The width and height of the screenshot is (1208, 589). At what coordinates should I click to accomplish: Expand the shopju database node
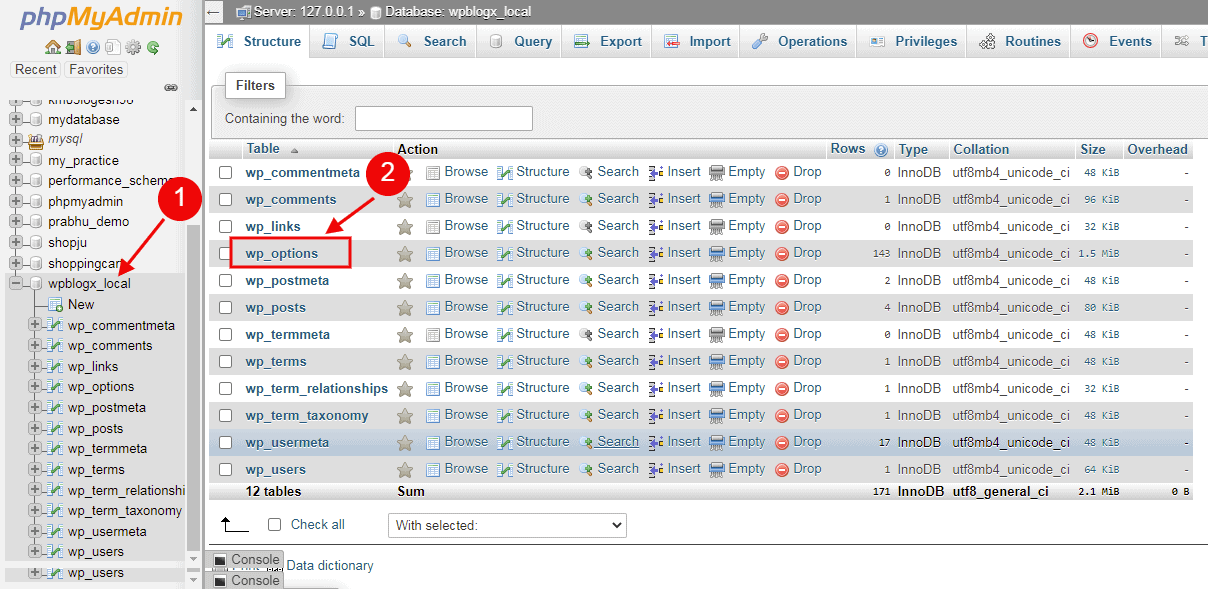16,242
